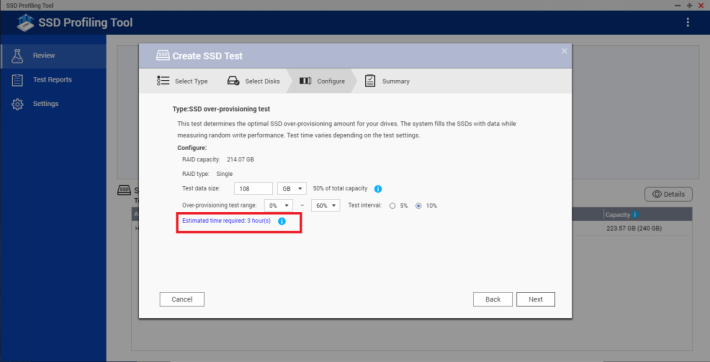710x362 pixels.
Task: Click the SSD icon behind the dialog
Action: [124, 190]
